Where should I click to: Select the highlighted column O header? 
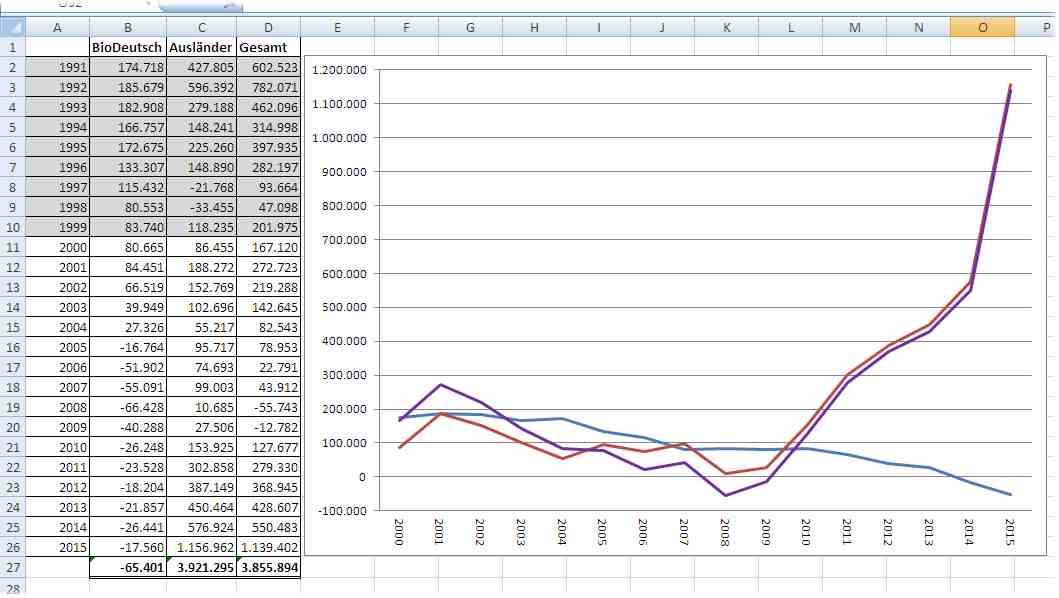(x=981, y=28)
